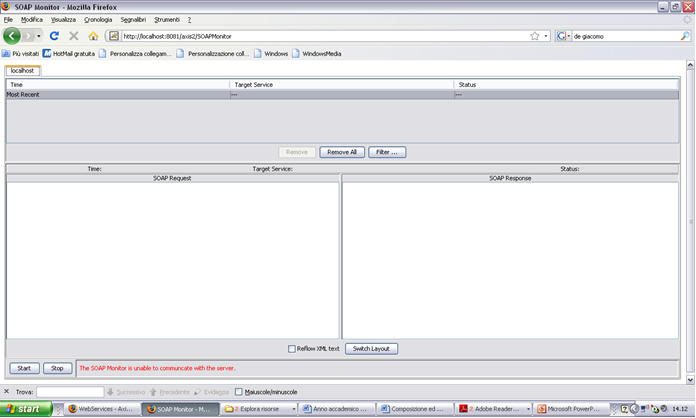
Task: Bookmark this page with the star icon
Action: (x=535, y=36)
